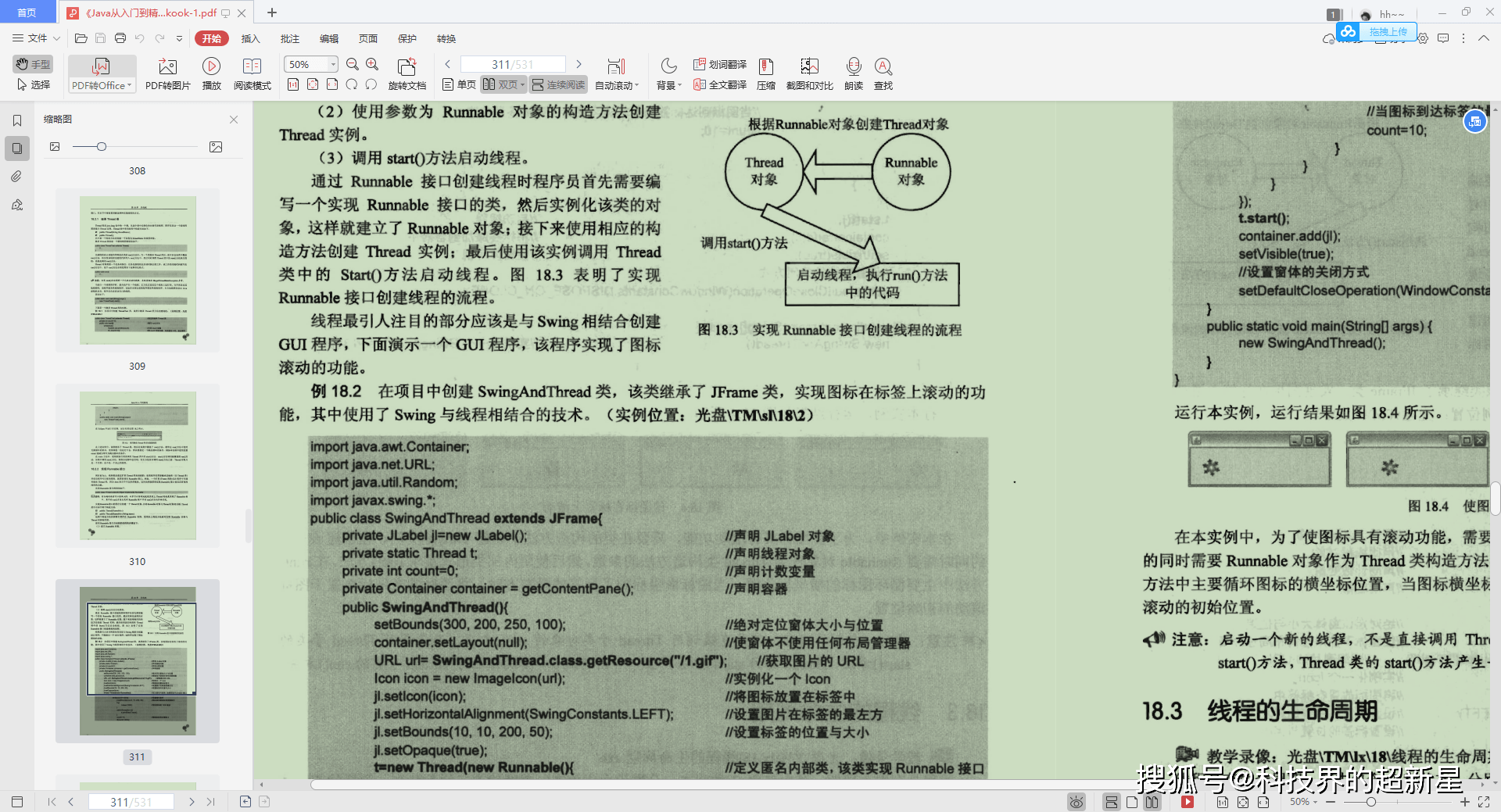Open quick access toolbar customize arrow

click(179, 38)
